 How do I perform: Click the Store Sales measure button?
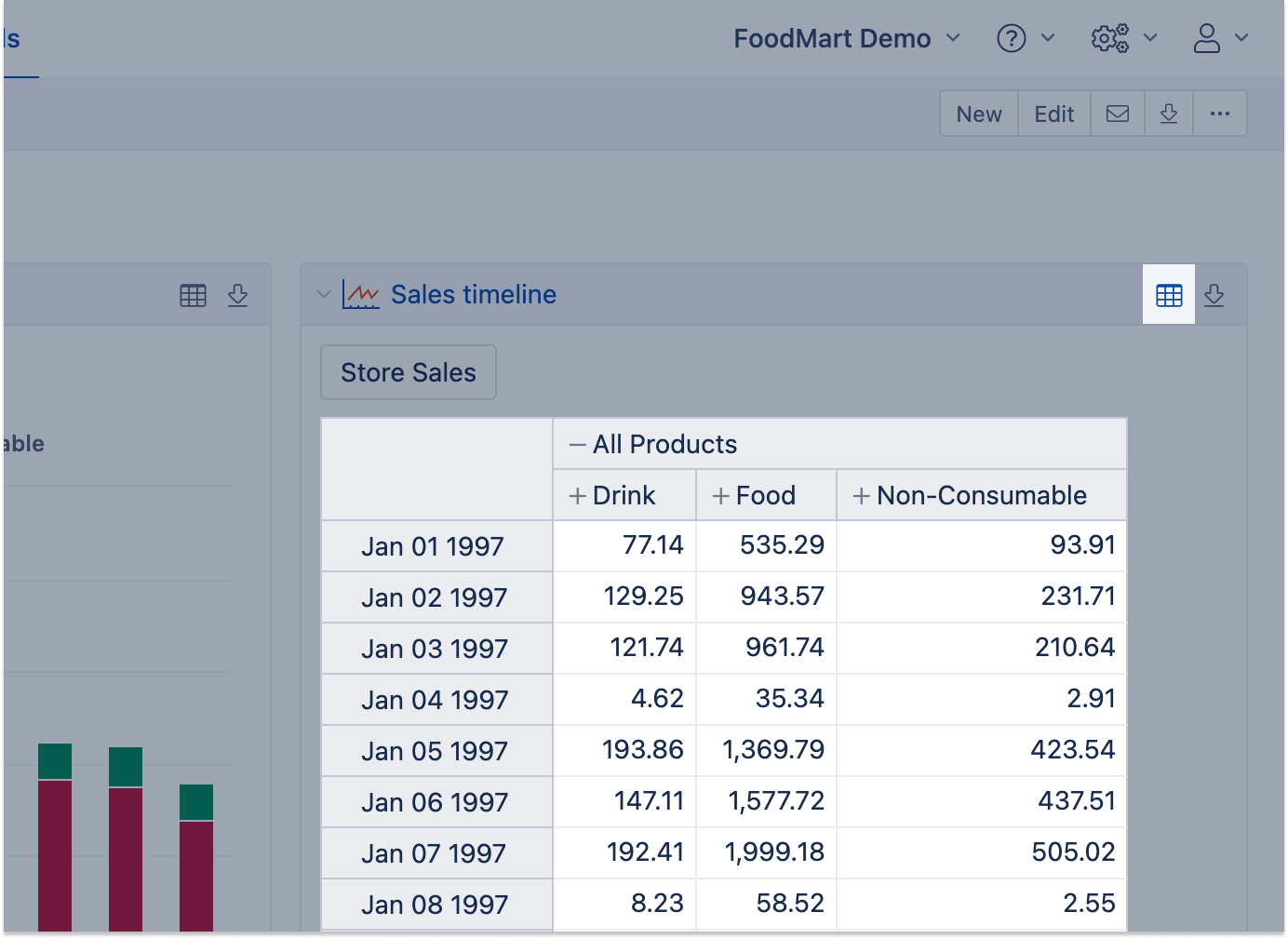click(x=408, y=372)
